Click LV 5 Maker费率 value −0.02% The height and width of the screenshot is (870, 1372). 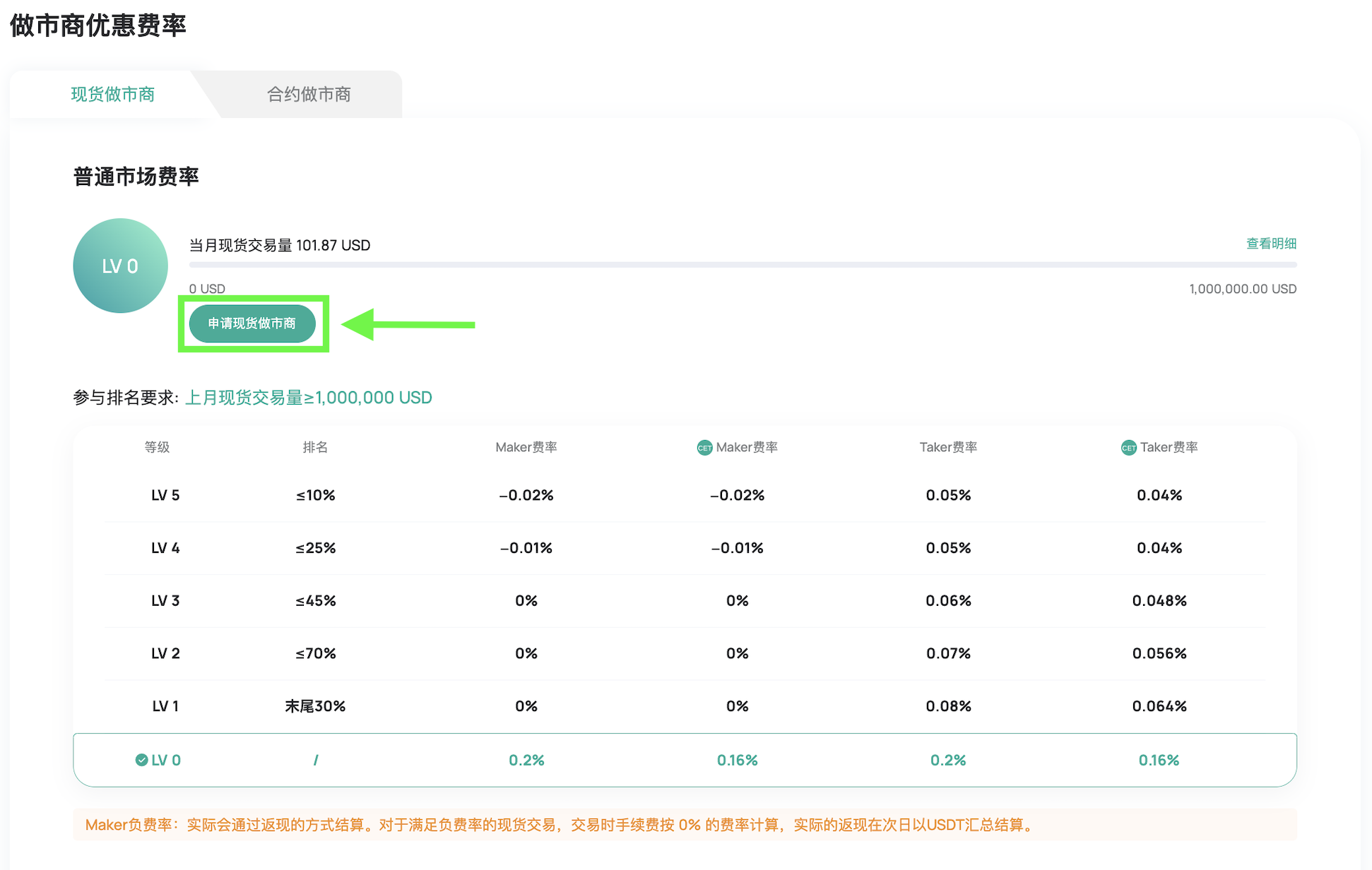526,495
